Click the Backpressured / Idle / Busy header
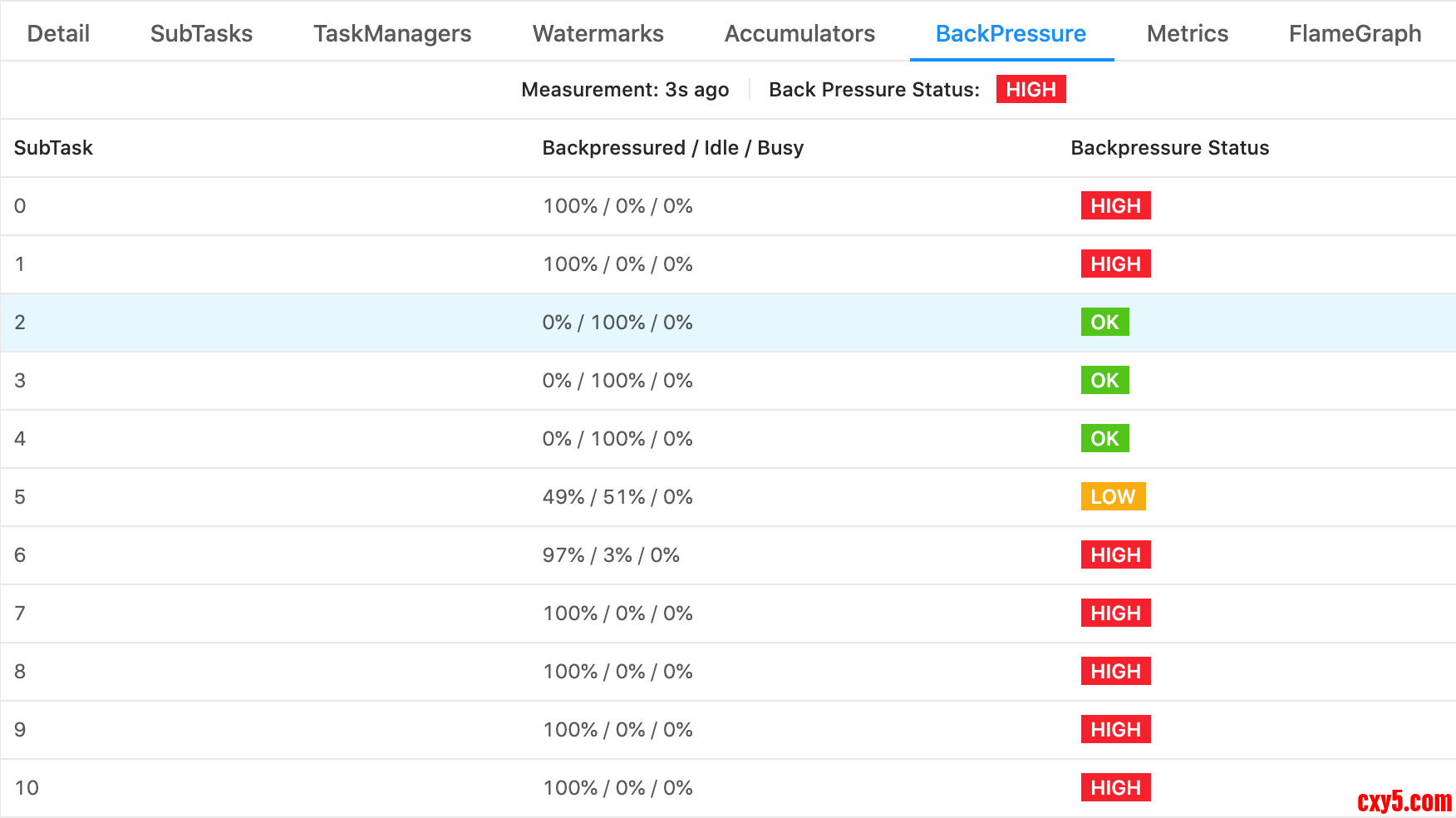Screen dimensions: 1456x818 [x=672, y=148]
